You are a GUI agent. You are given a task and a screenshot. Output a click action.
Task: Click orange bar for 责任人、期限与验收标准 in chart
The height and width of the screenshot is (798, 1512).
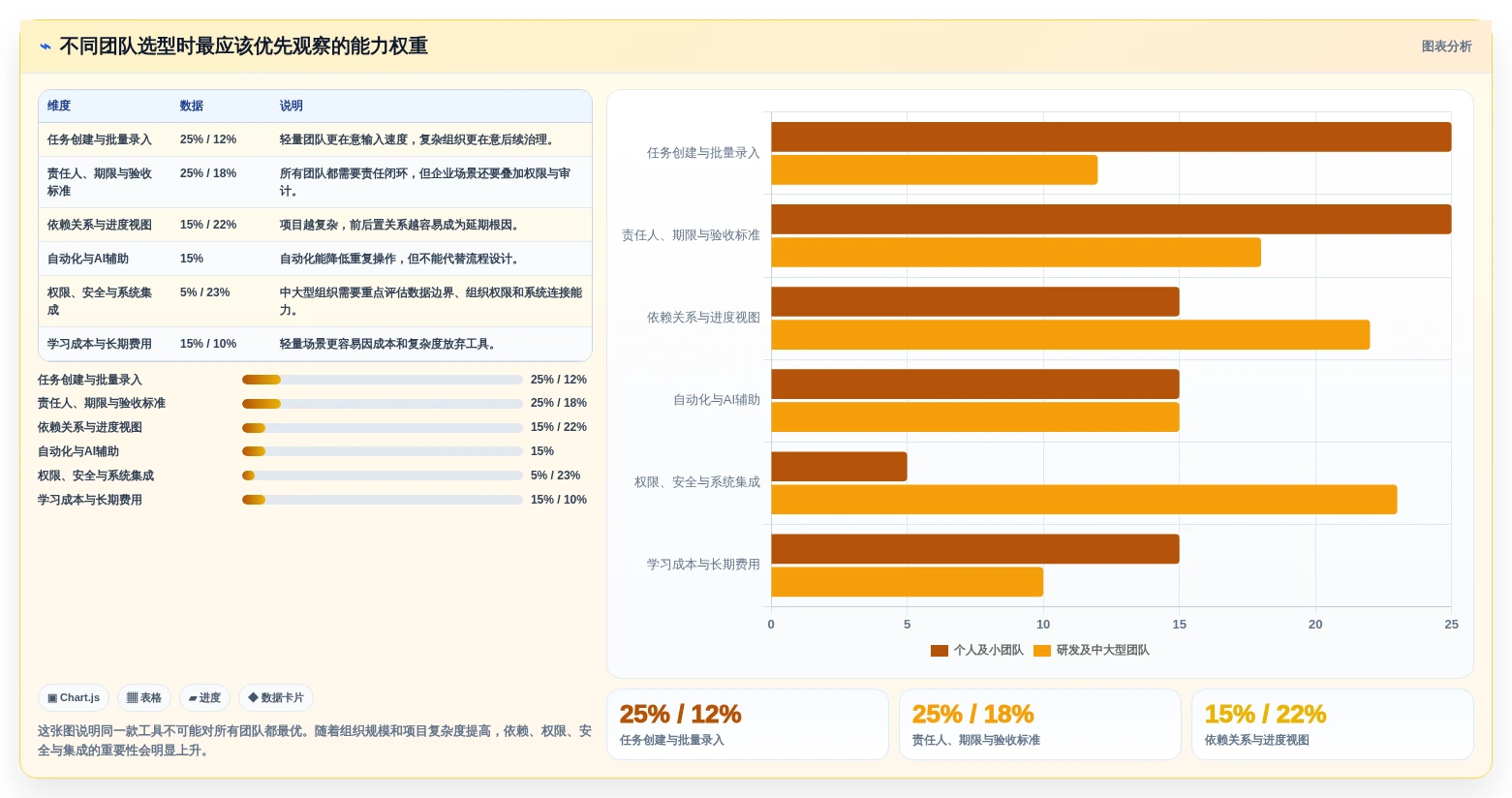tap(1016, 252)
